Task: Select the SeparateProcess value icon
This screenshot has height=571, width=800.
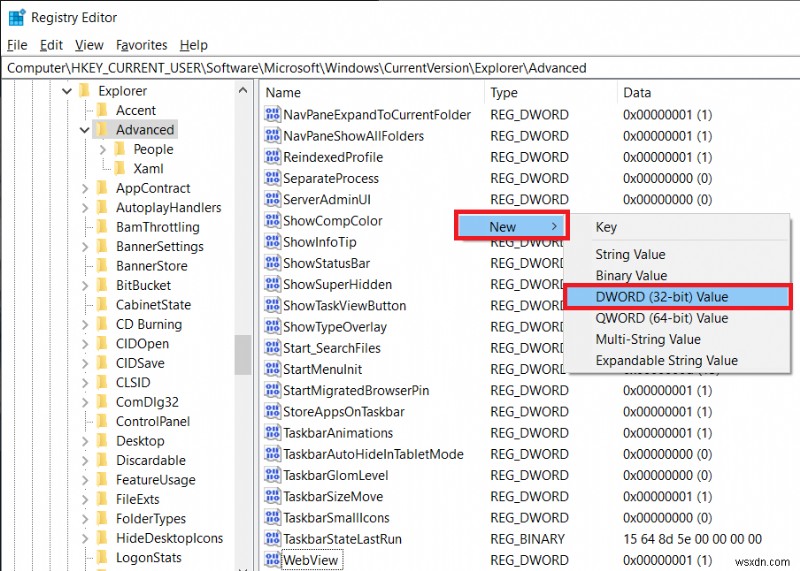Action: pos(272,178)
